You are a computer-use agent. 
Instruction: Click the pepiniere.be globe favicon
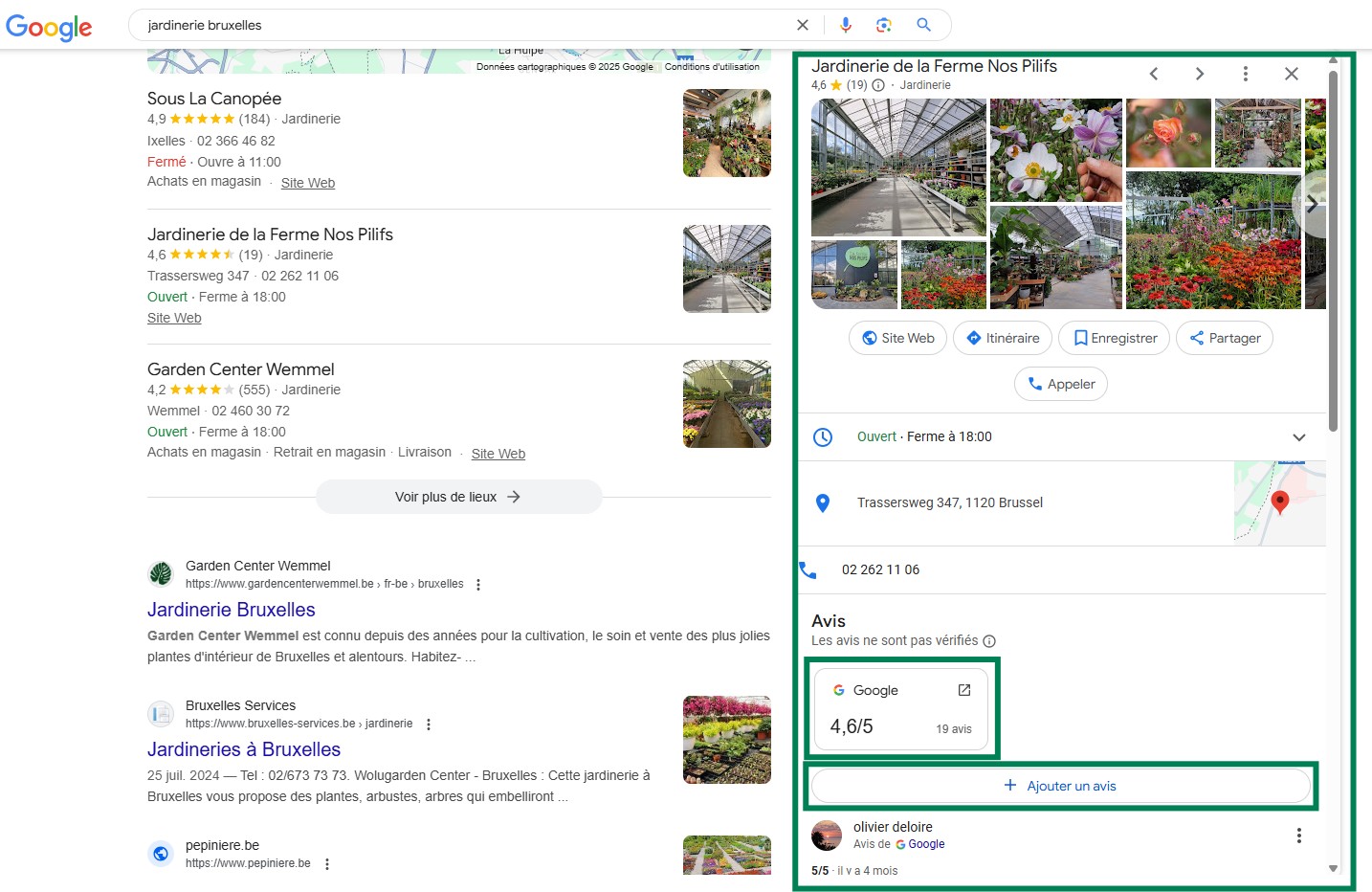point(161,854)
